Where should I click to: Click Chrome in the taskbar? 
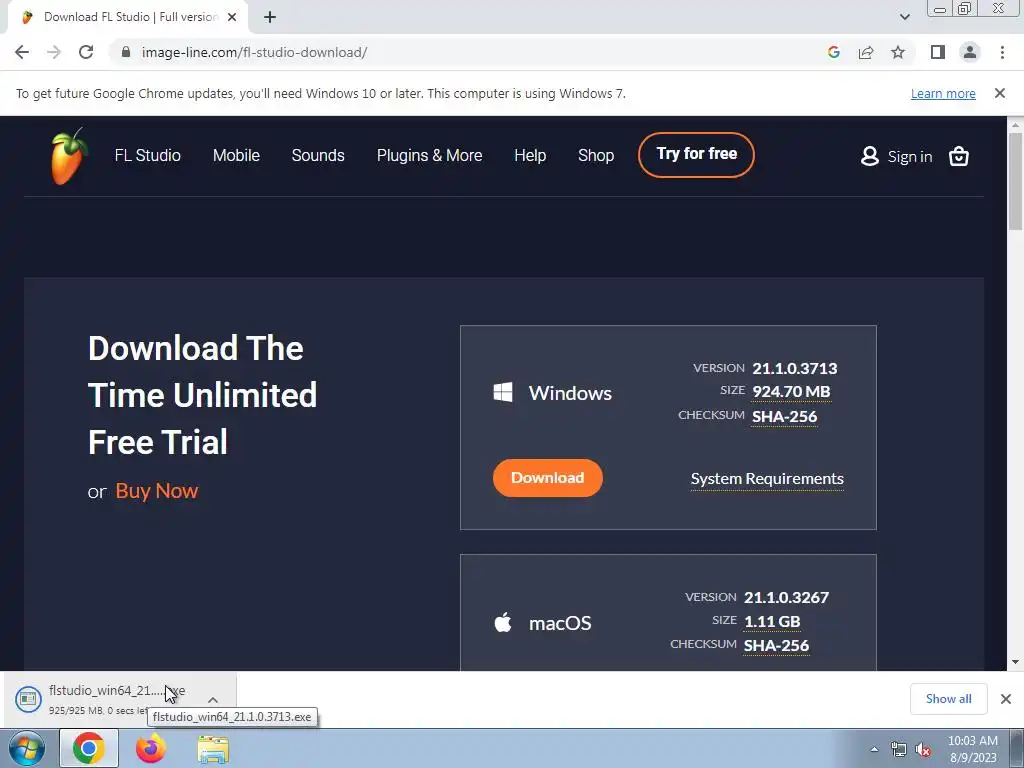click(x=89, y=748)
